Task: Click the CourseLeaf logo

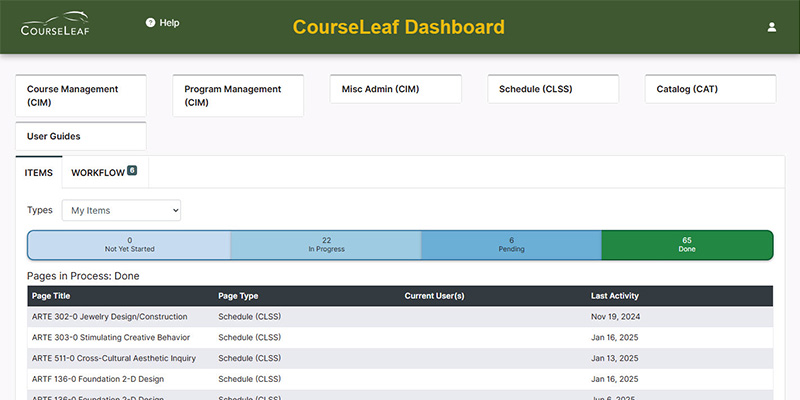Action: tap(55, 24)
